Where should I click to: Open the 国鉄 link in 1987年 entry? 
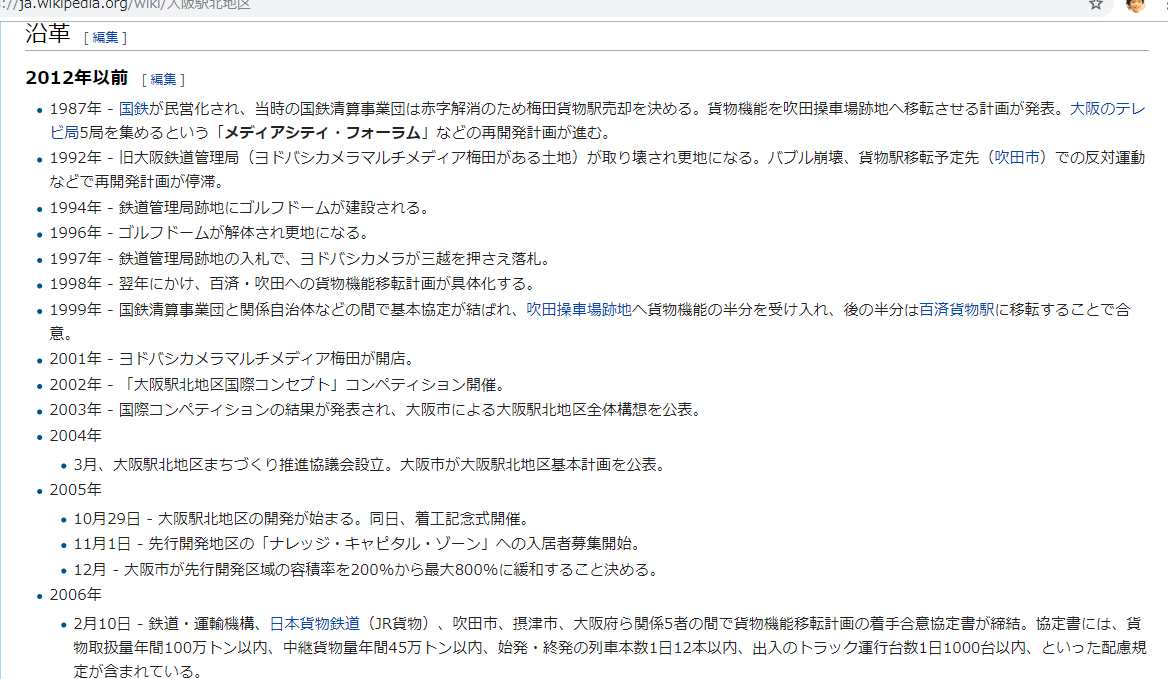click(133, 109)
